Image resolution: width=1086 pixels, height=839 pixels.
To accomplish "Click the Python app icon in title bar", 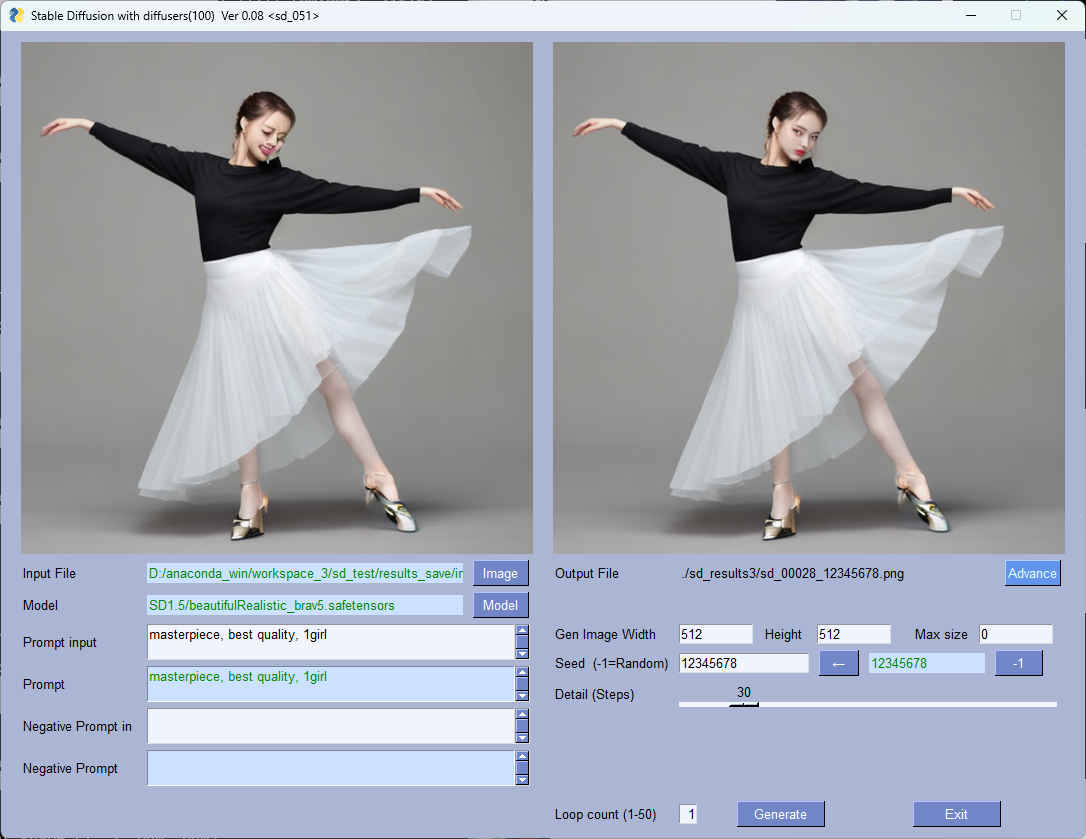I will (x=17, y=15).
